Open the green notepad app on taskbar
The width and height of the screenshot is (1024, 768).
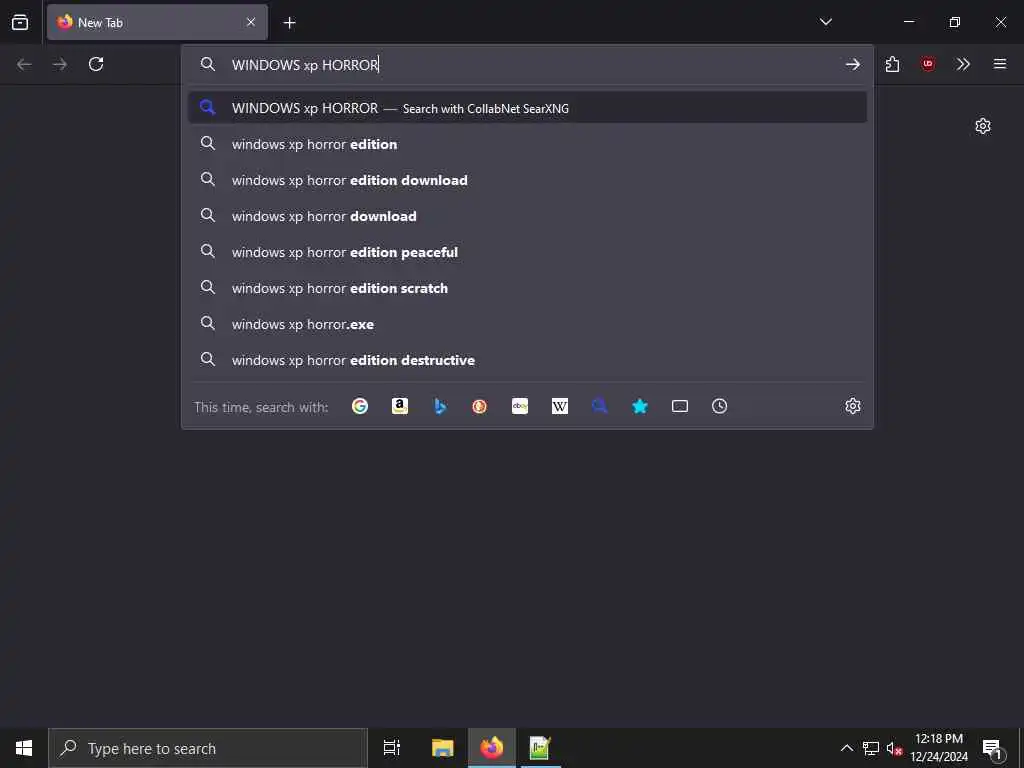pyautogui.click(x=540, y=748)
